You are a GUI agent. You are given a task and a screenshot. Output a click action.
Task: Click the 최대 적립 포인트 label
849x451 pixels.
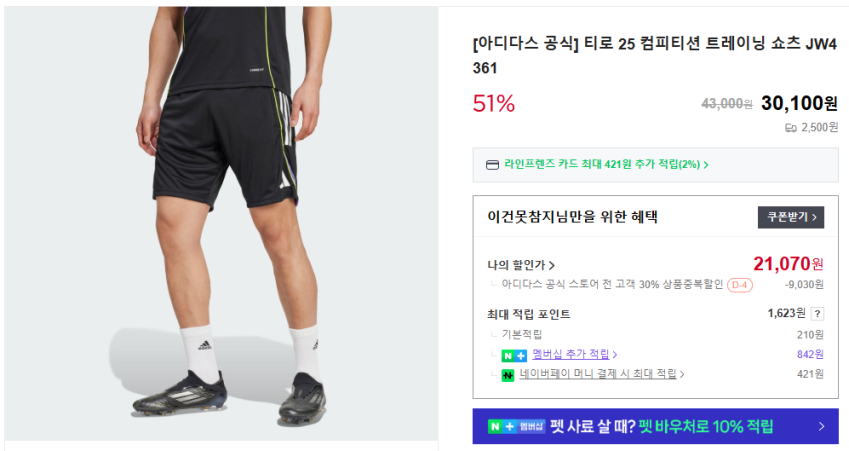point(529,314)
